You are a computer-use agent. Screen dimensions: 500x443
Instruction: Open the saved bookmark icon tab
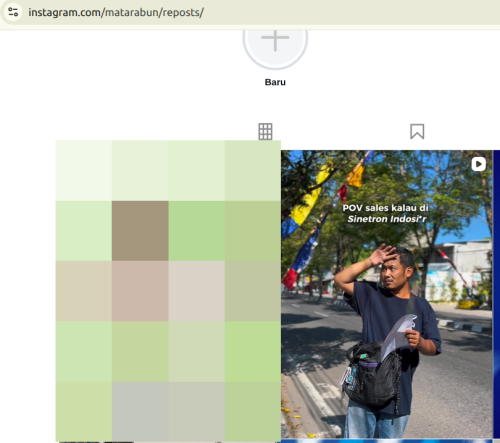point(417,131)
